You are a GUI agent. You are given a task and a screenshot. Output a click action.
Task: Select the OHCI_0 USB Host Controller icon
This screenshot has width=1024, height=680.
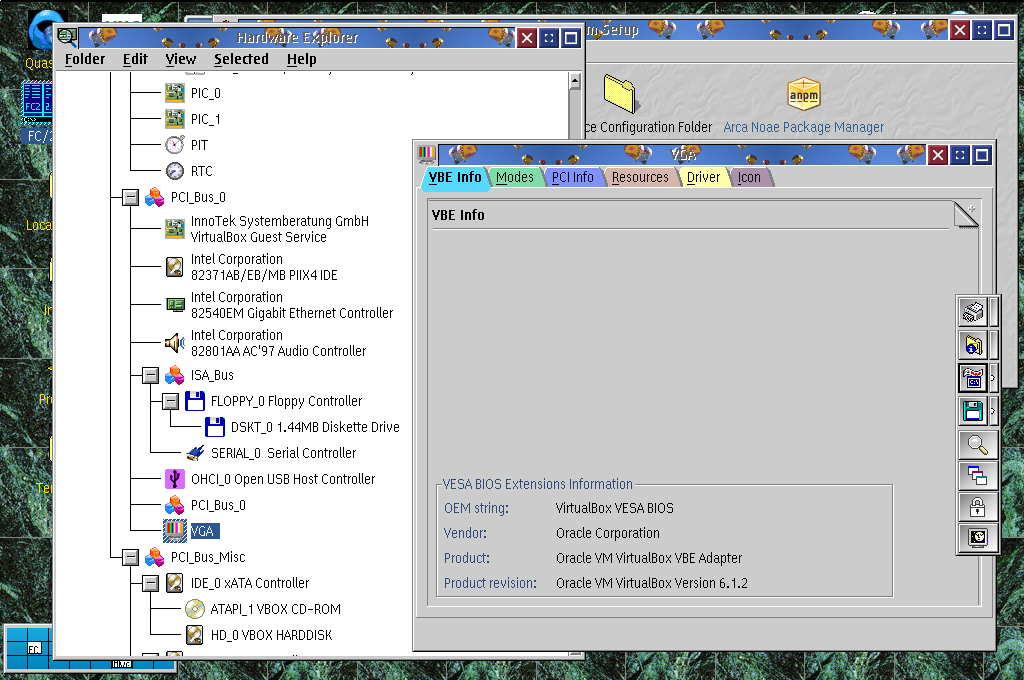pos(174,479)
